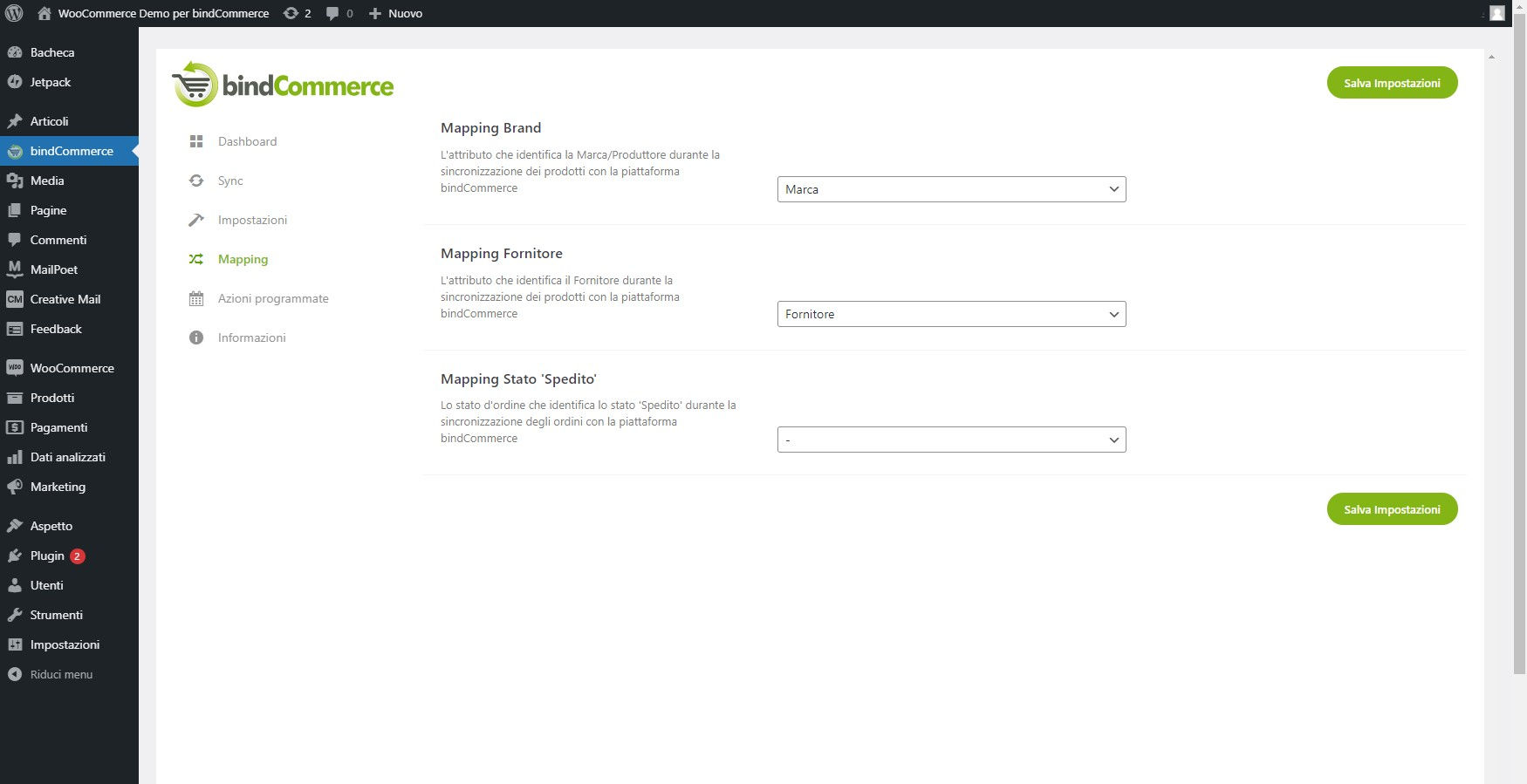Click the top Salva Impostazioni button

[1392, 83]
